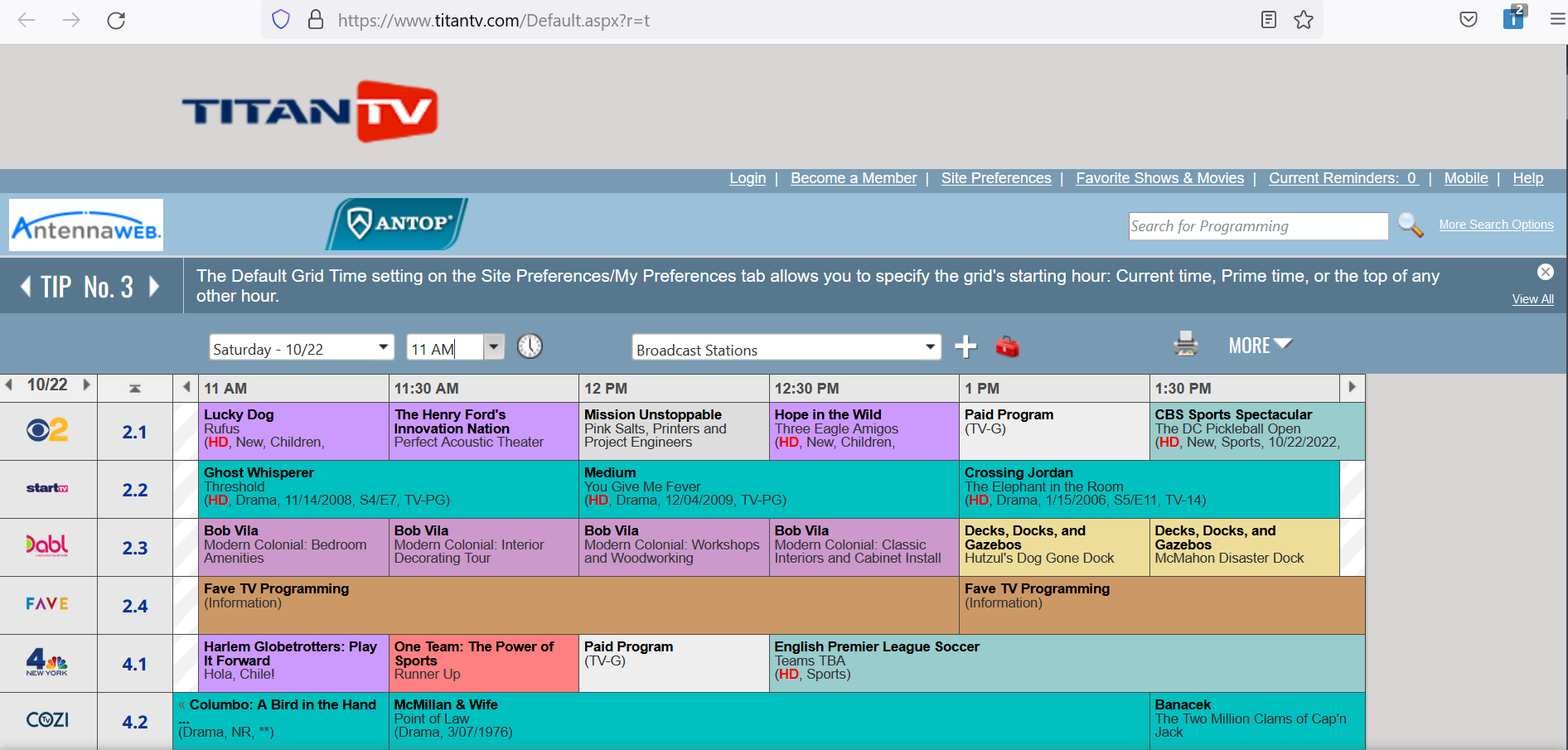Open the Saturday - 10/22 date dropdown
Viewport: 1568px width, 750px height.
382,346
